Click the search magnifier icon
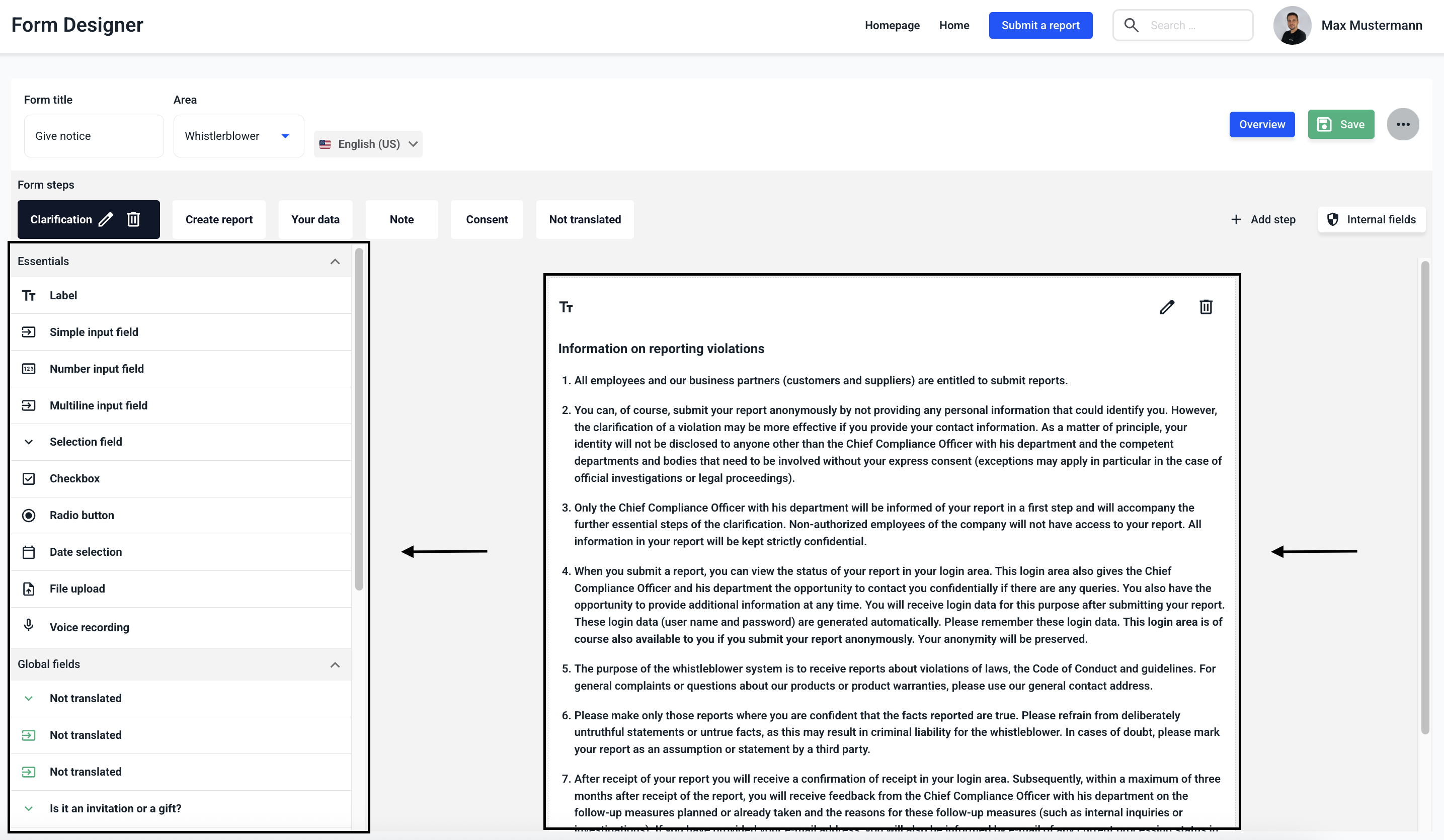 (1131, 25)
